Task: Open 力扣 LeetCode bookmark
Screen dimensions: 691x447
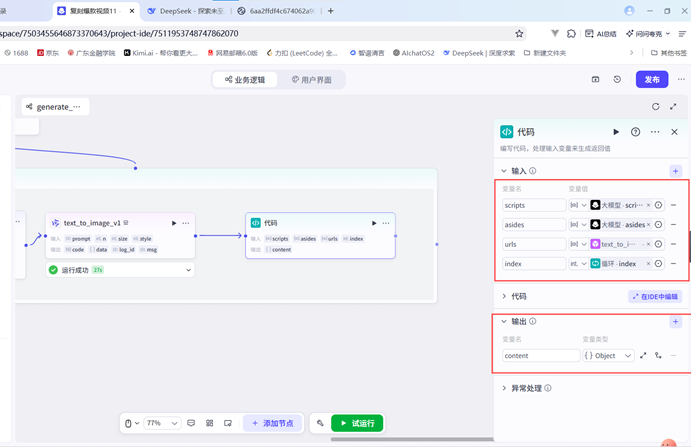Action: [x=302, y=53]
